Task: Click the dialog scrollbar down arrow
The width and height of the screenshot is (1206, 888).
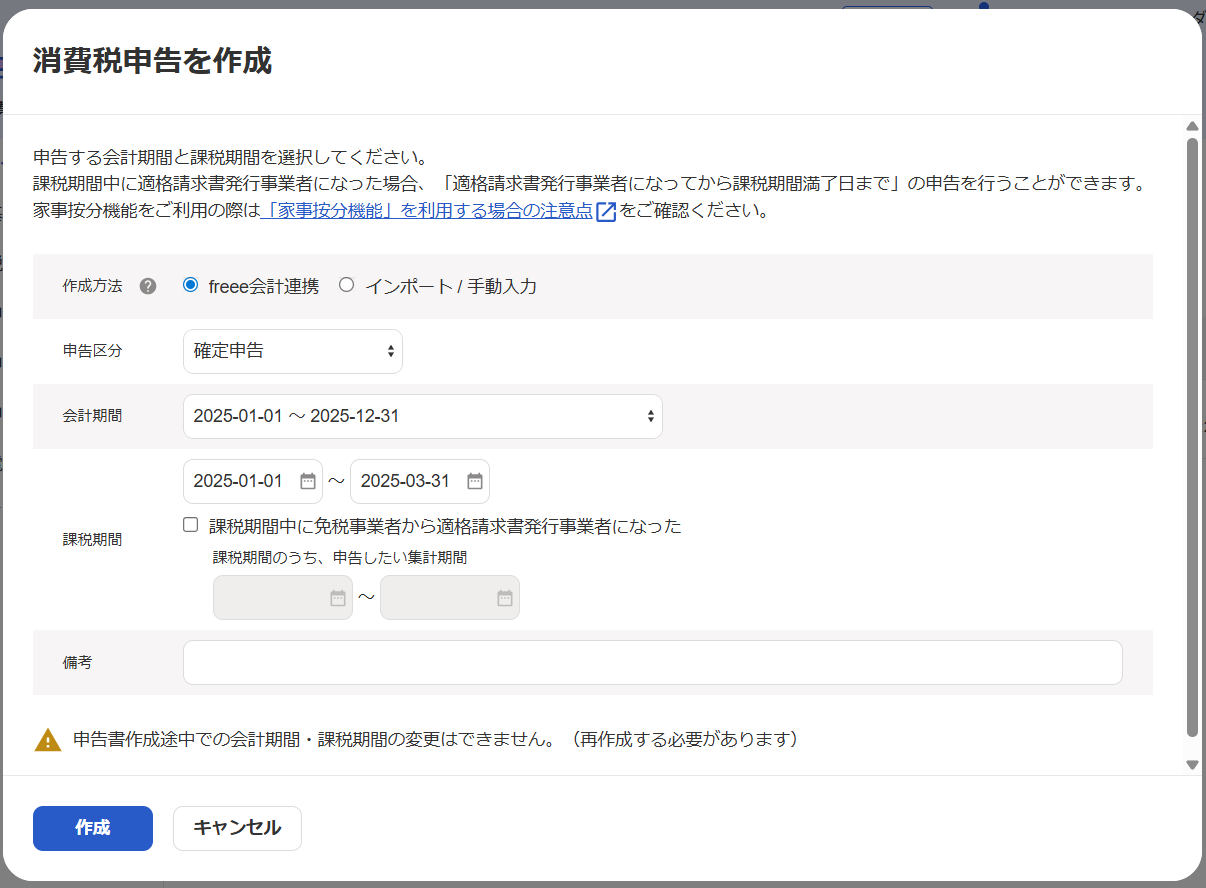Action: click(1192, 765)
